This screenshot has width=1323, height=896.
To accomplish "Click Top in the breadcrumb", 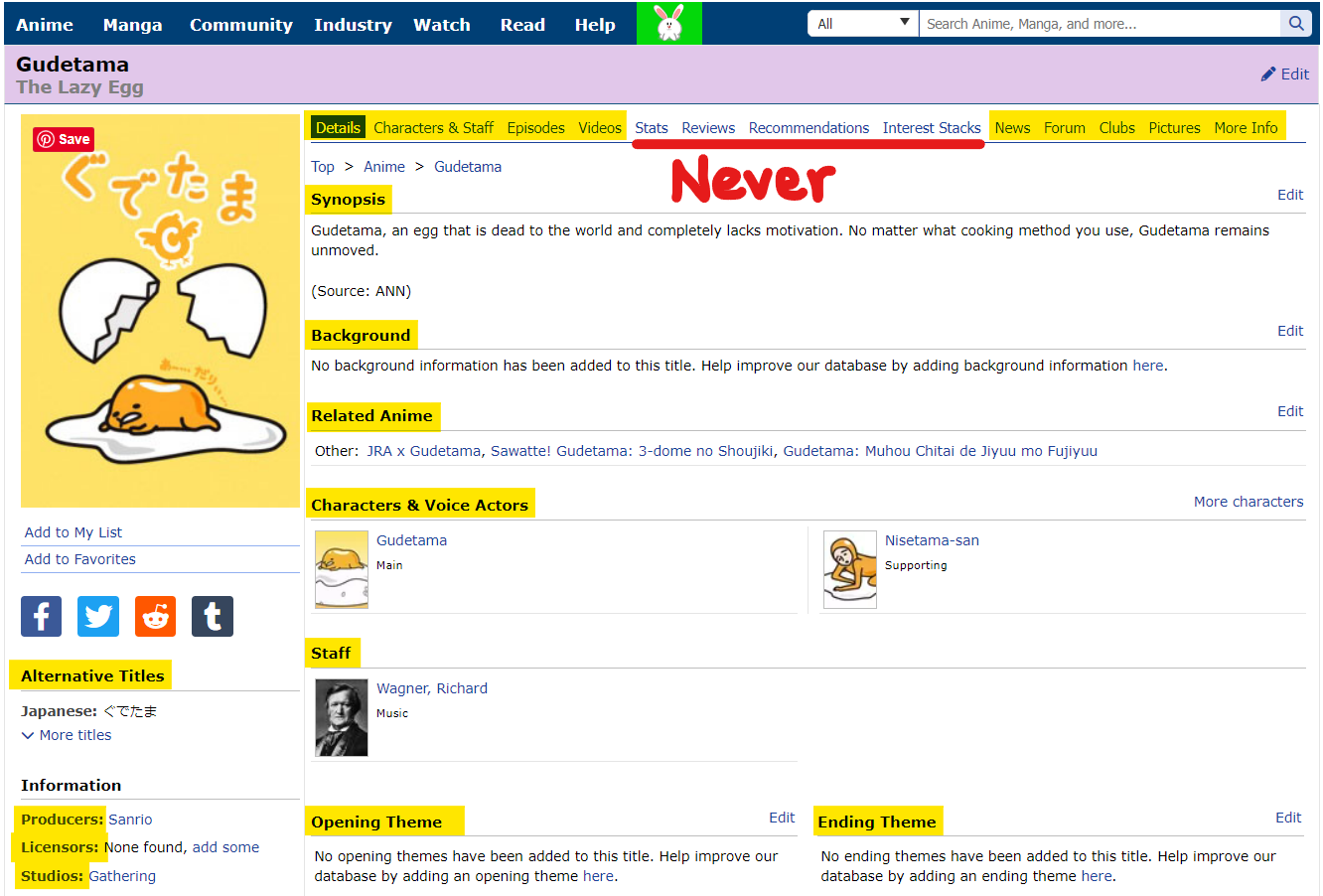I will pyautogui.click(x=323, y=167).
